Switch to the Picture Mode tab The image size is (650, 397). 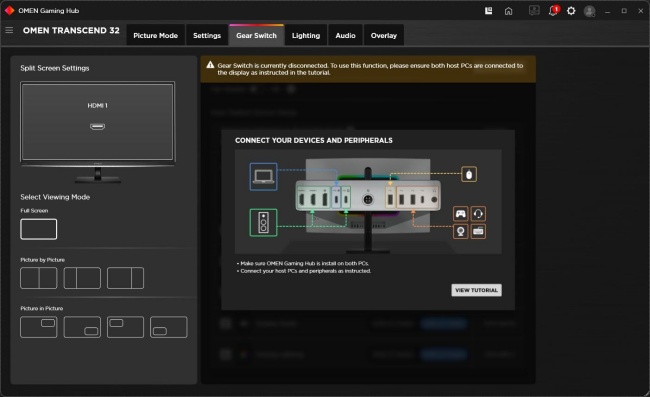155,35
